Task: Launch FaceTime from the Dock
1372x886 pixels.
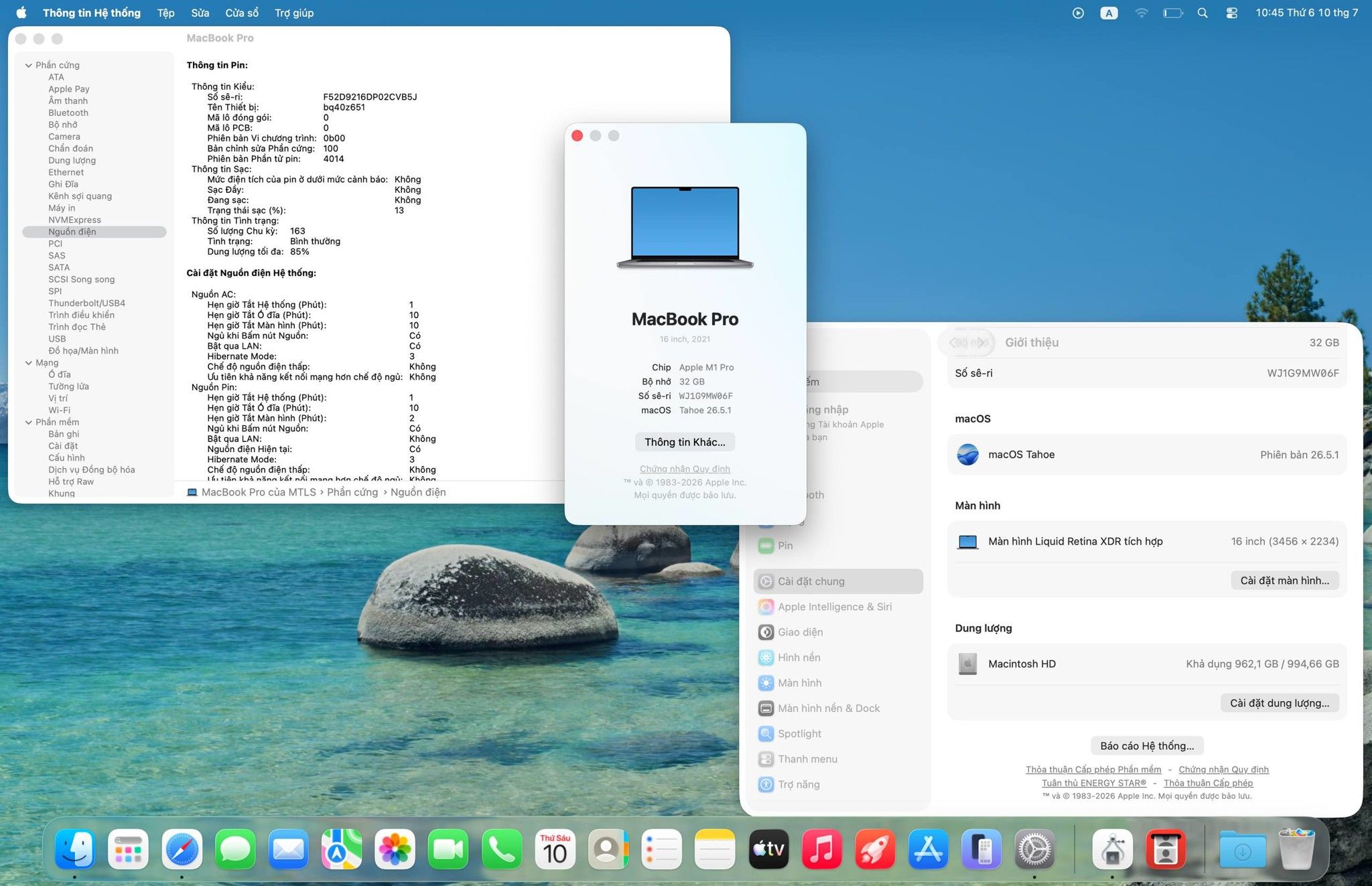Action: pos(448,849)
